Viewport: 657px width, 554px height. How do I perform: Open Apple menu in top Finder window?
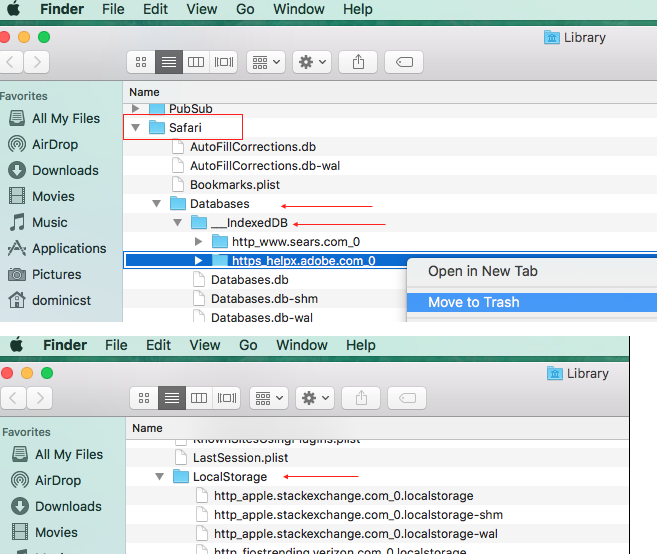click(x=13, y=8)
